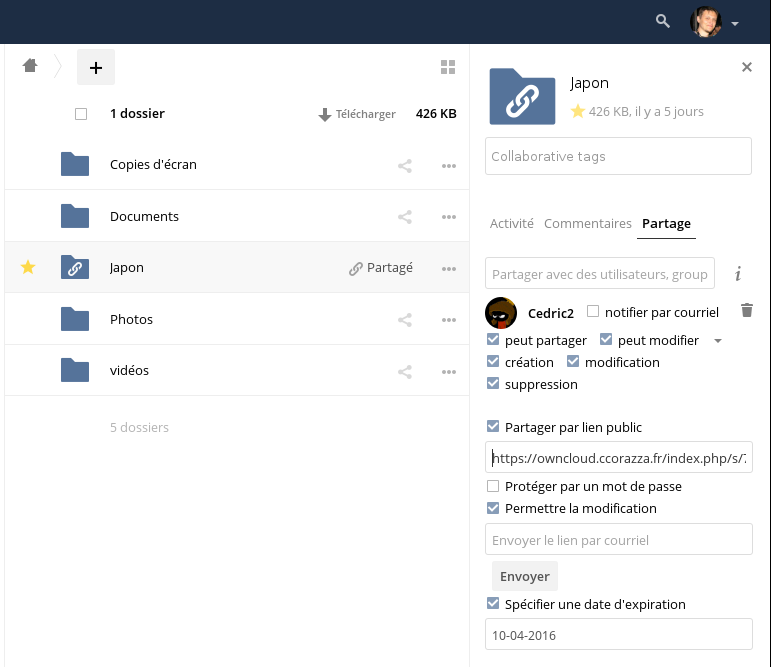Click share icon for Documents folder

[405, 216]
